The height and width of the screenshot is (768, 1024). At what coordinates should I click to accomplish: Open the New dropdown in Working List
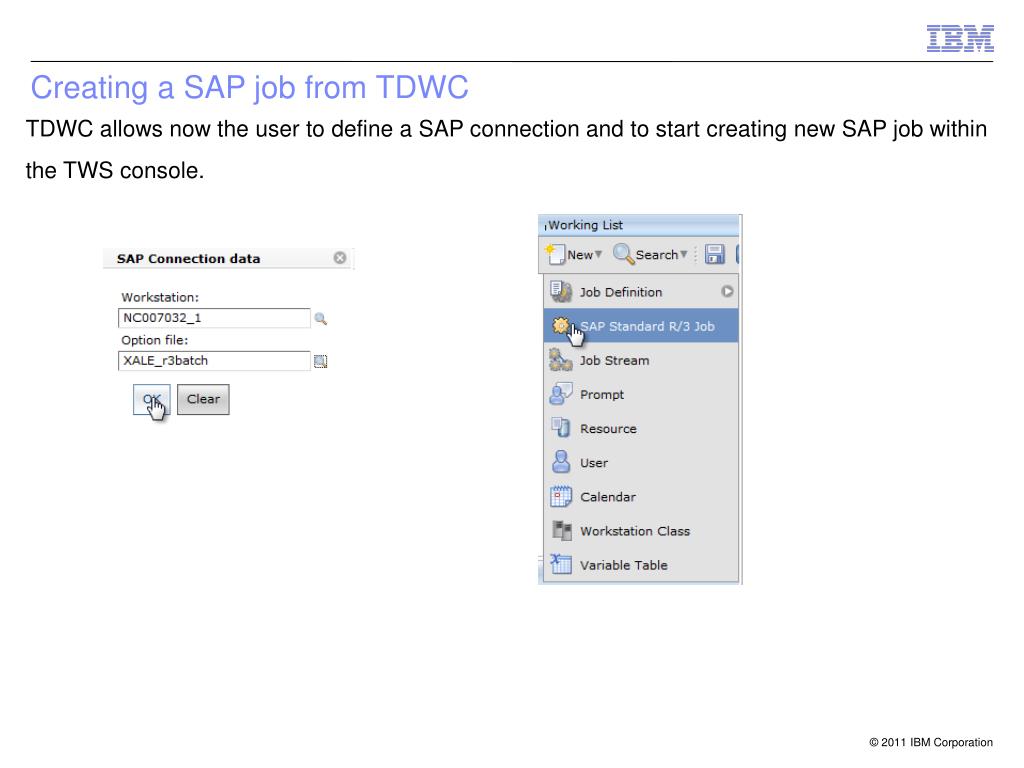(574, 255)
